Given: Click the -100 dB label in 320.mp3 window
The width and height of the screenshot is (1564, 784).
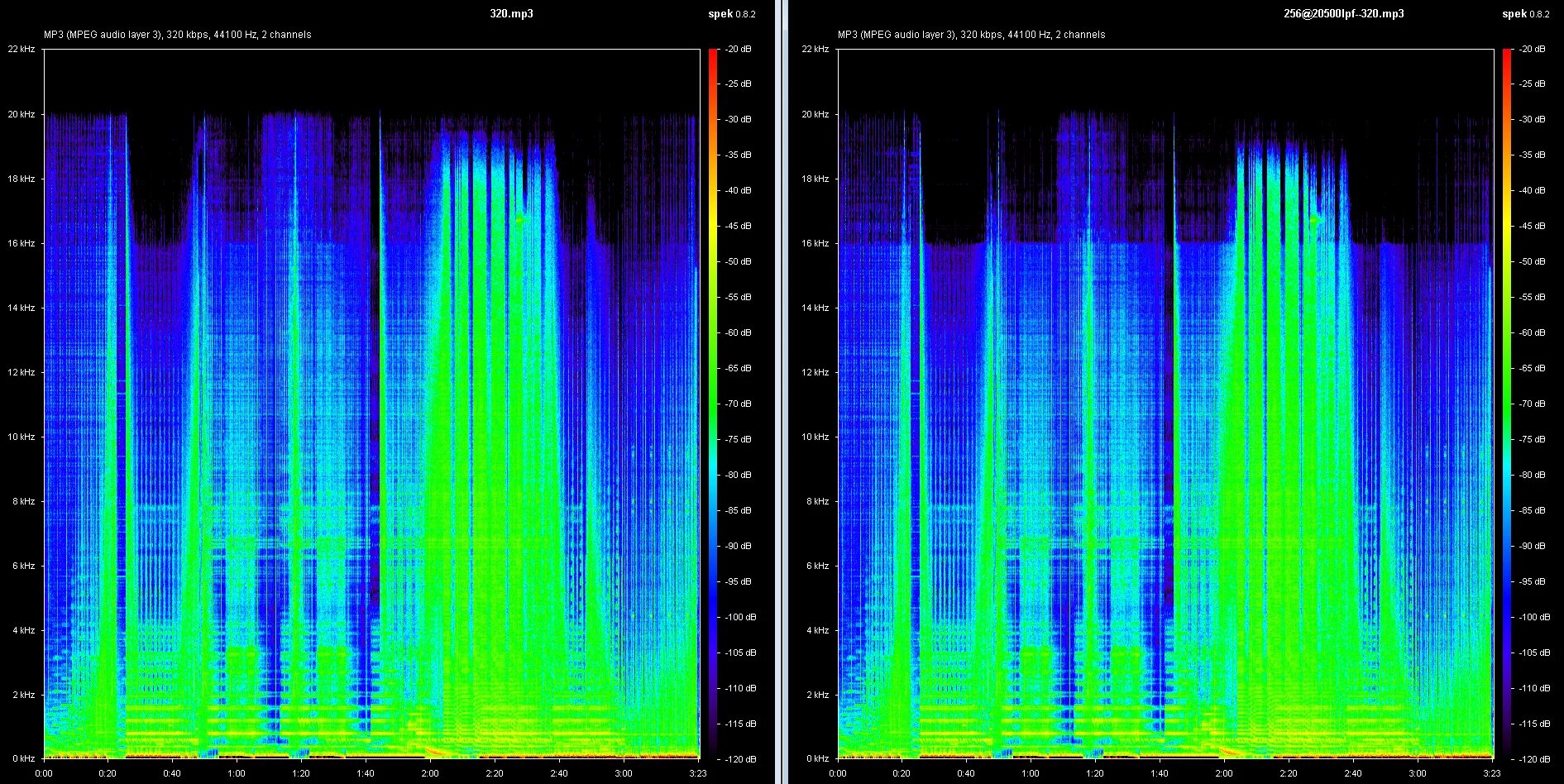Looking at the screenshot, I should coord(740,617).
